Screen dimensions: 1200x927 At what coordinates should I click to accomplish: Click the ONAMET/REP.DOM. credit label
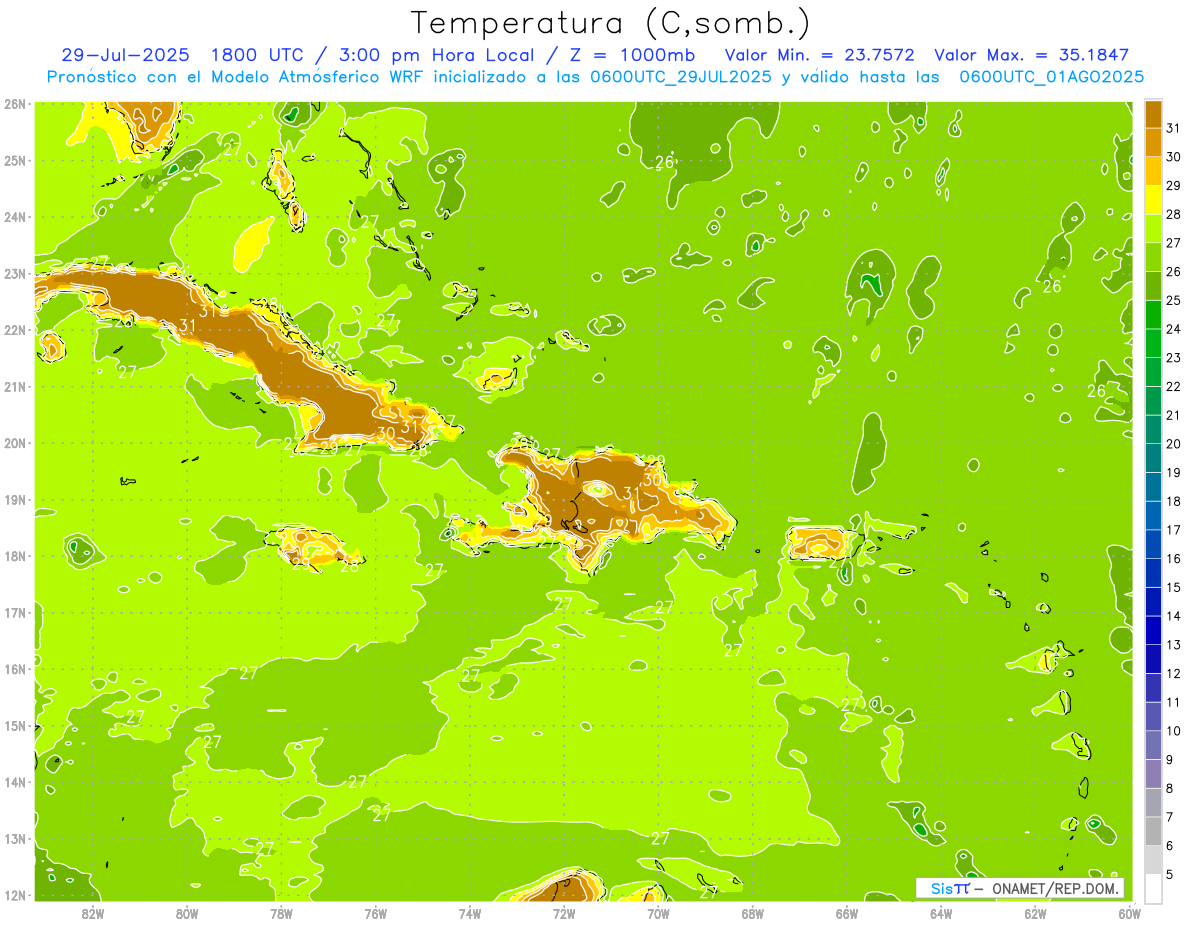(1057, 888)
